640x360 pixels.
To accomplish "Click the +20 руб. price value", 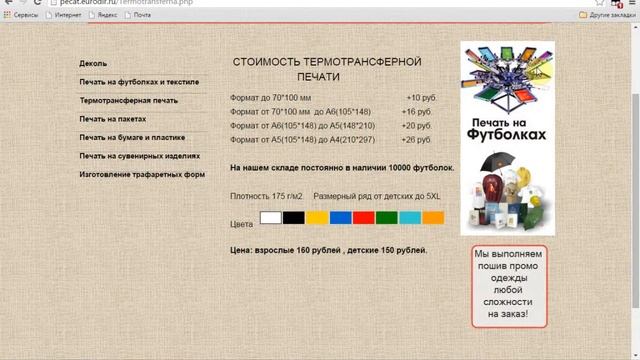I will tap(417, 126).
